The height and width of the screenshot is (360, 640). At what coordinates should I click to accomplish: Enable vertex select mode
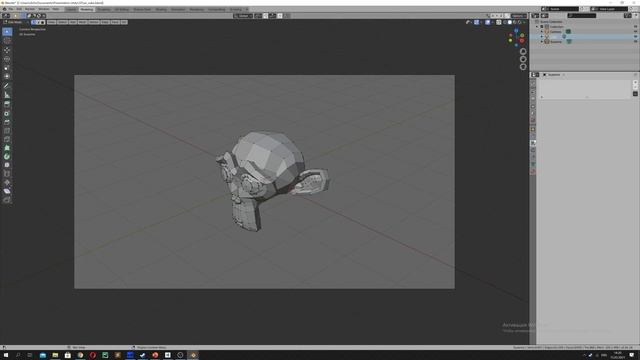pos(33,22)
